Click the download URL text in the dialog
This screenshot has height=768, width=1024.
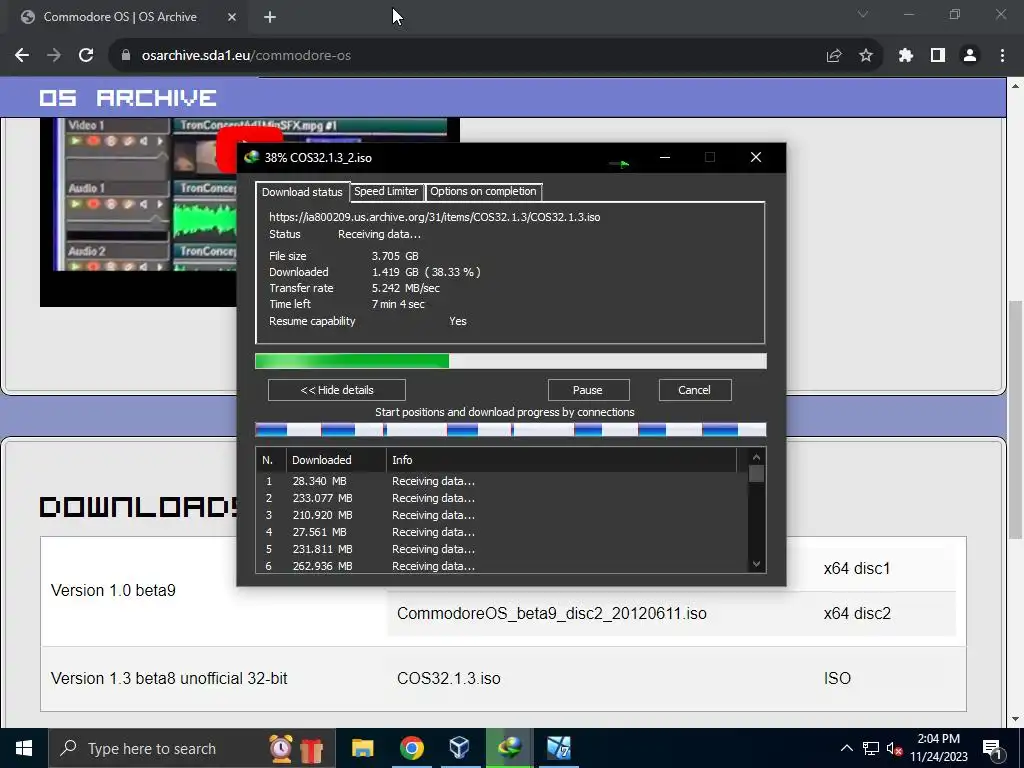click(x=435, y=217)
